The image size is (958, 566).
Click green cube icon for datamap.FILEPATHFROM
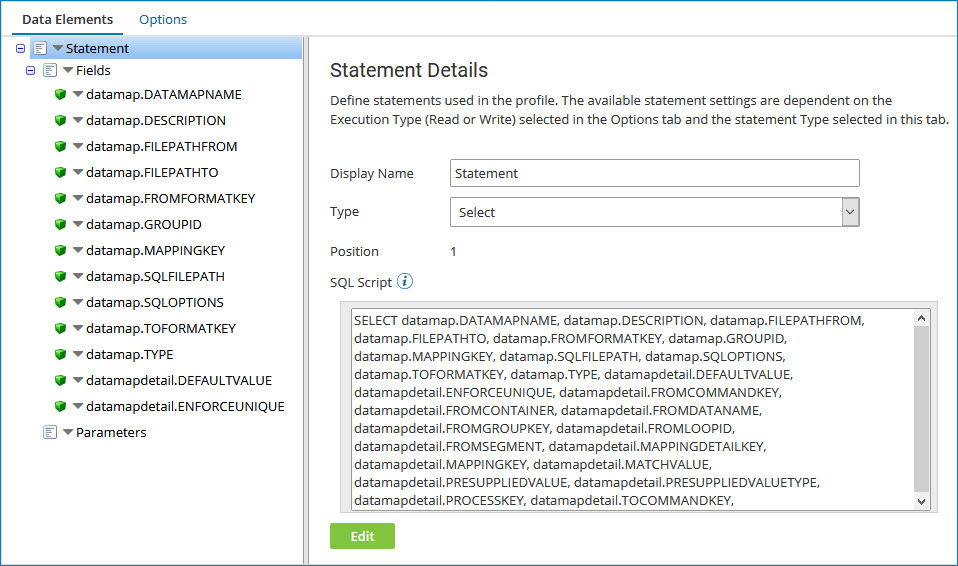(x=60, y=146)
